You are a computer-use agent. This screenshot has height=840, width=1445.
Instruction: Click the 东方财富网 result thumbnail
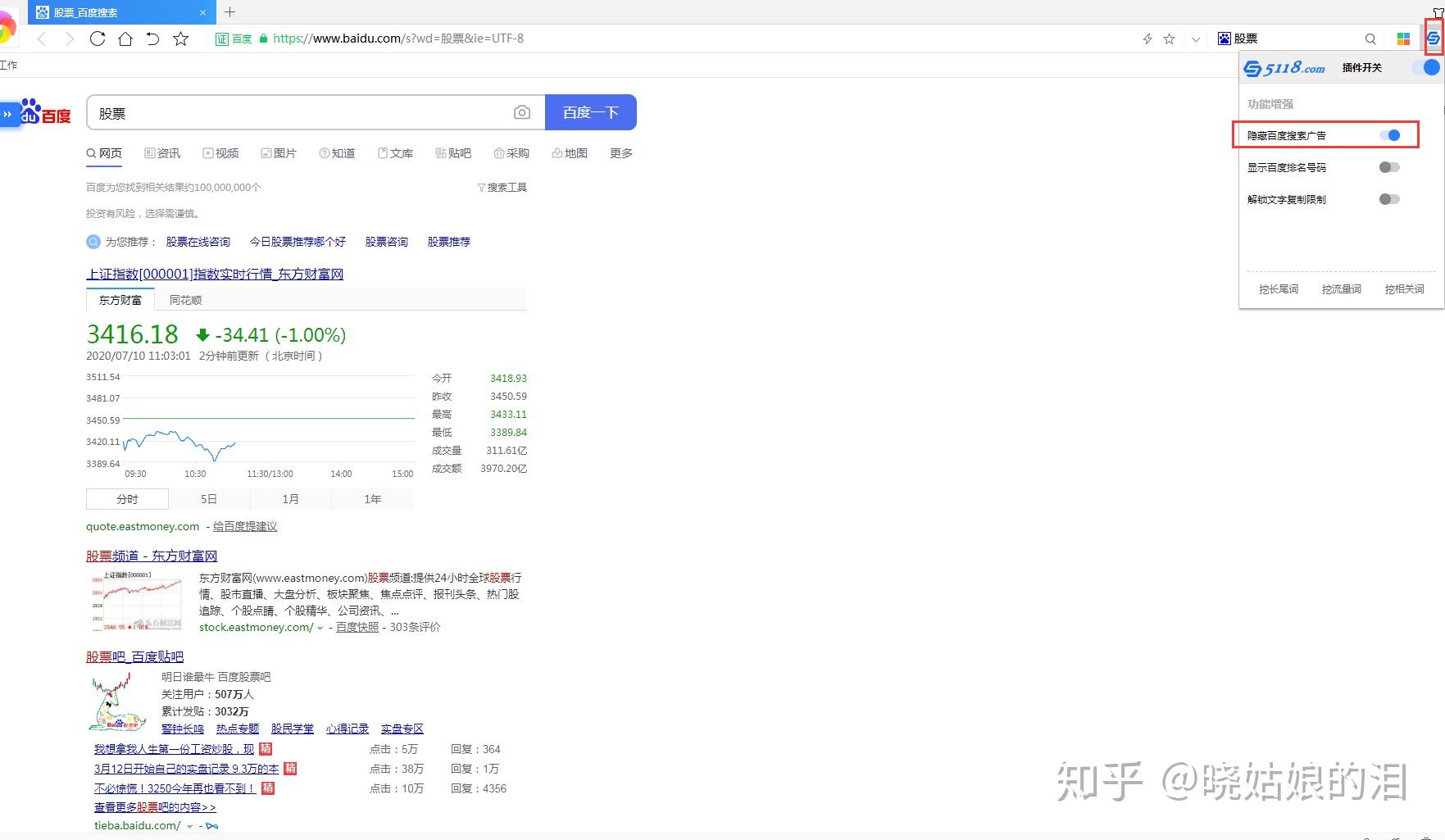pos(136,601)
